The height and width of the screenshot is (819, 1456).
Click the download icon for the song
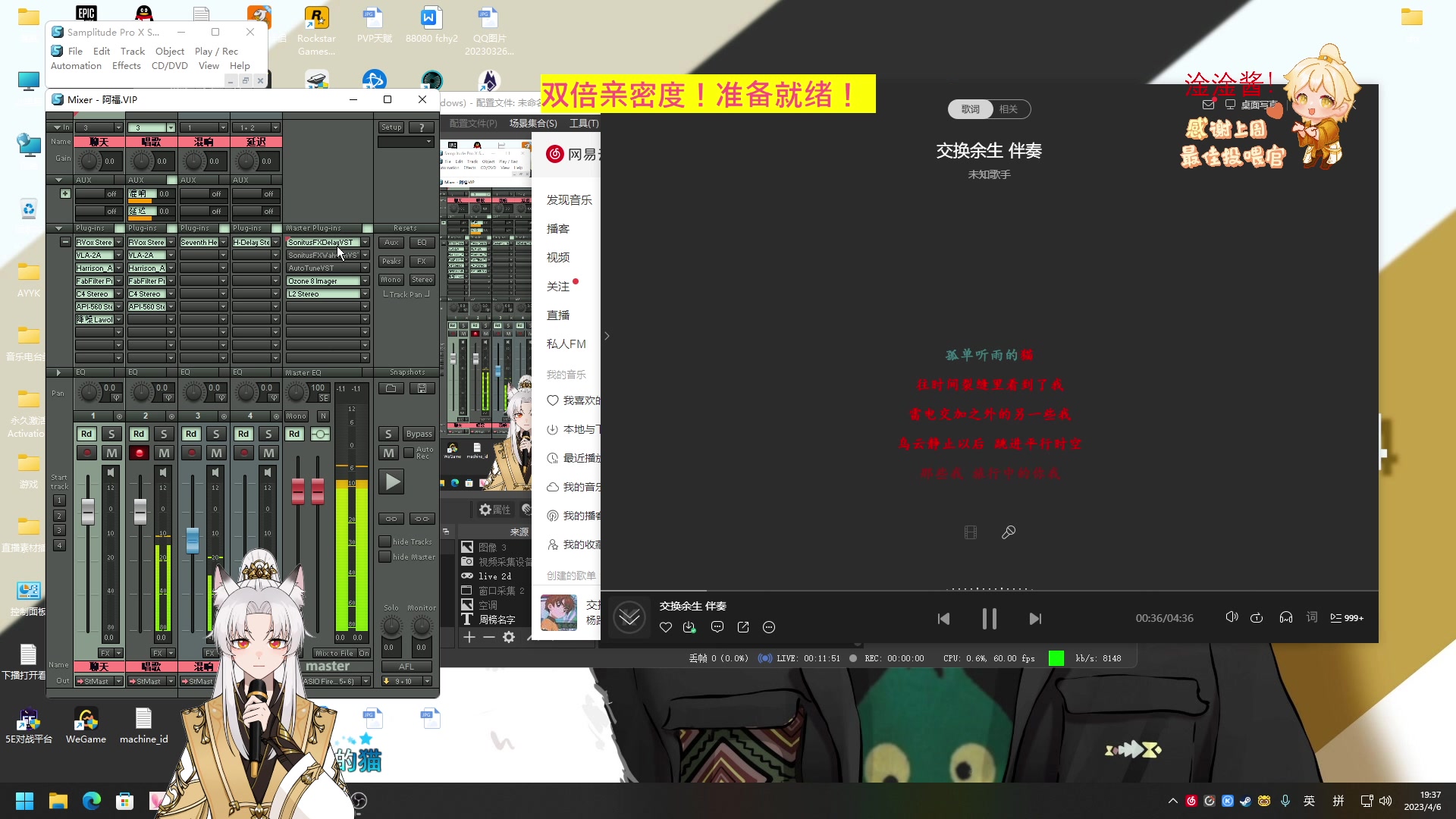(689, 627)
